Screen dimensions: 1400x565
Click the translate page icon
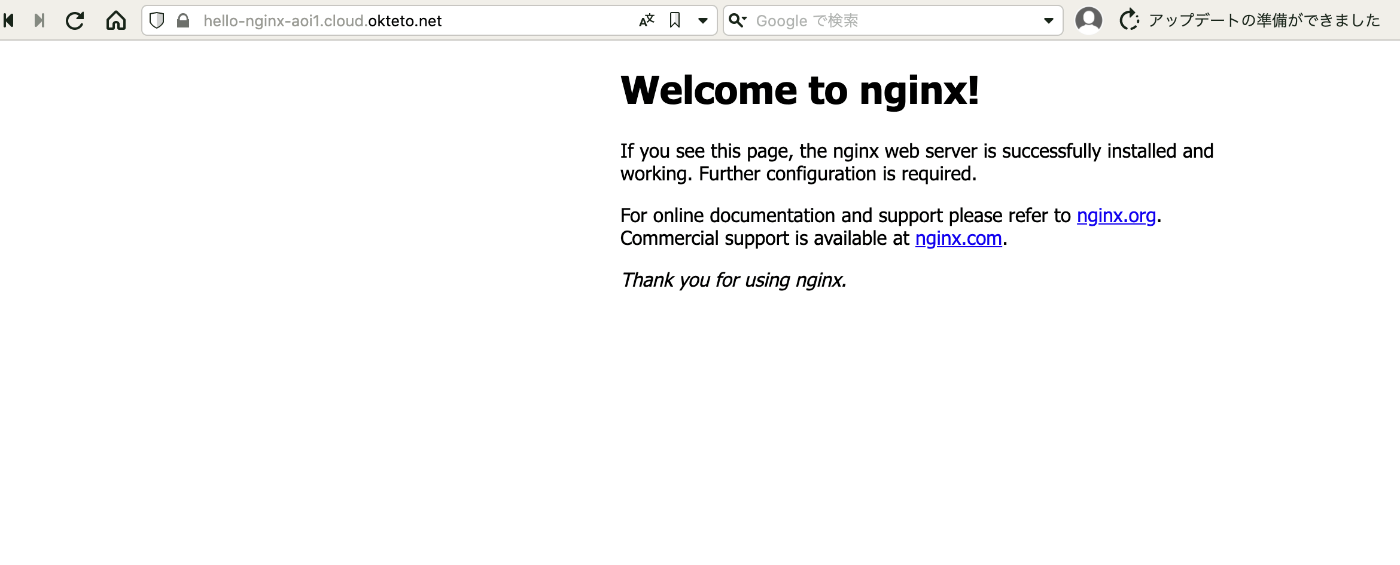(x=647, y=20)
